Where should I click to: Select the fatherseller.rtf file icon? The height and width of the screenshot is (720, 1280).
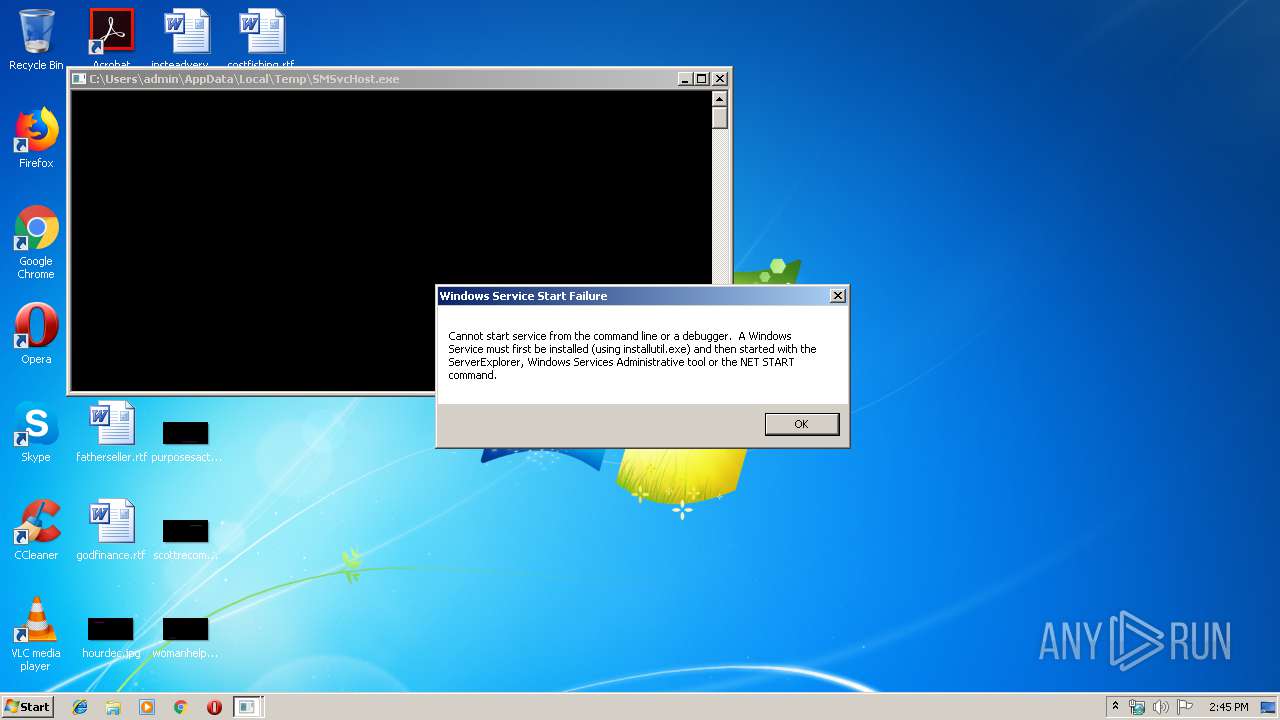(x=111, y=432)
